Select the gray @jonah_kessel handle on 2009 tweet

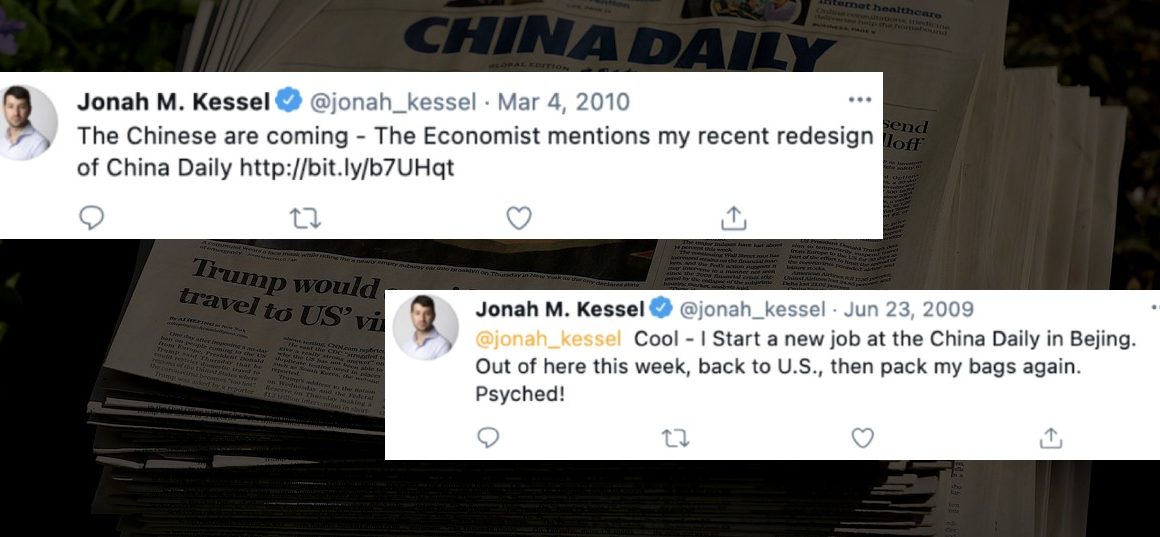[x=752, y=308]
